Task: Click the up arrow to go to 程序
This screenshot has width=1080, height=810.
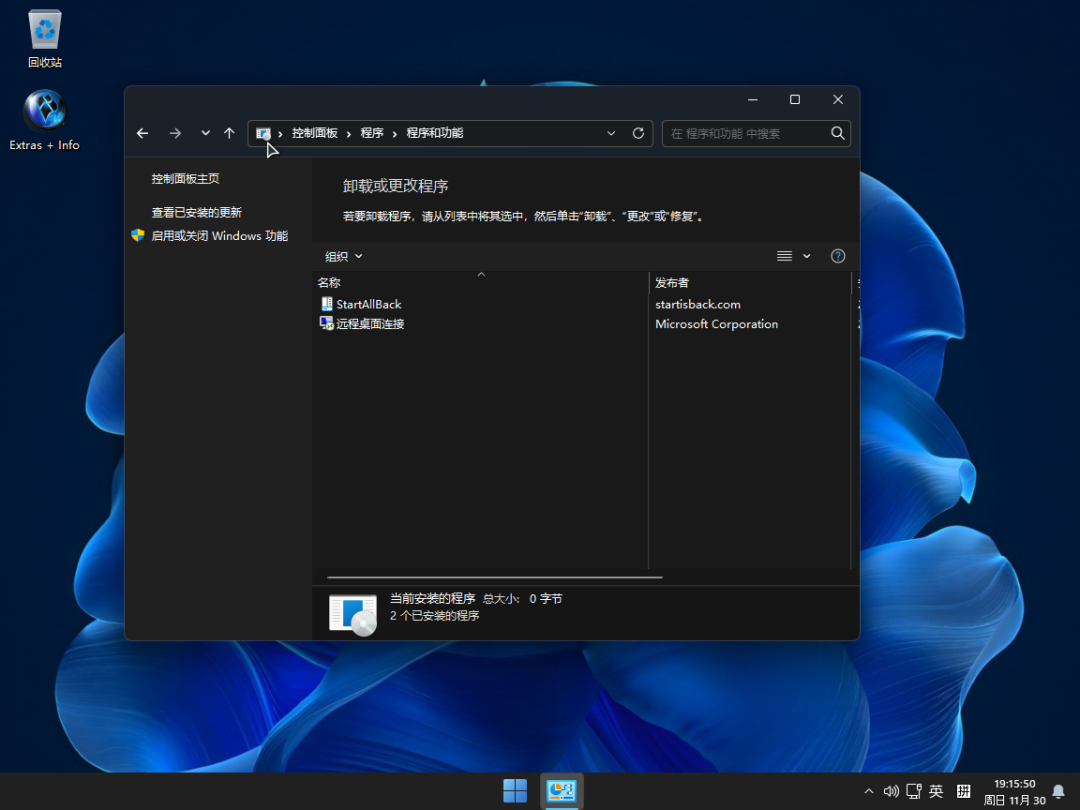Action: pyautogui.click(x=228, y=132)
